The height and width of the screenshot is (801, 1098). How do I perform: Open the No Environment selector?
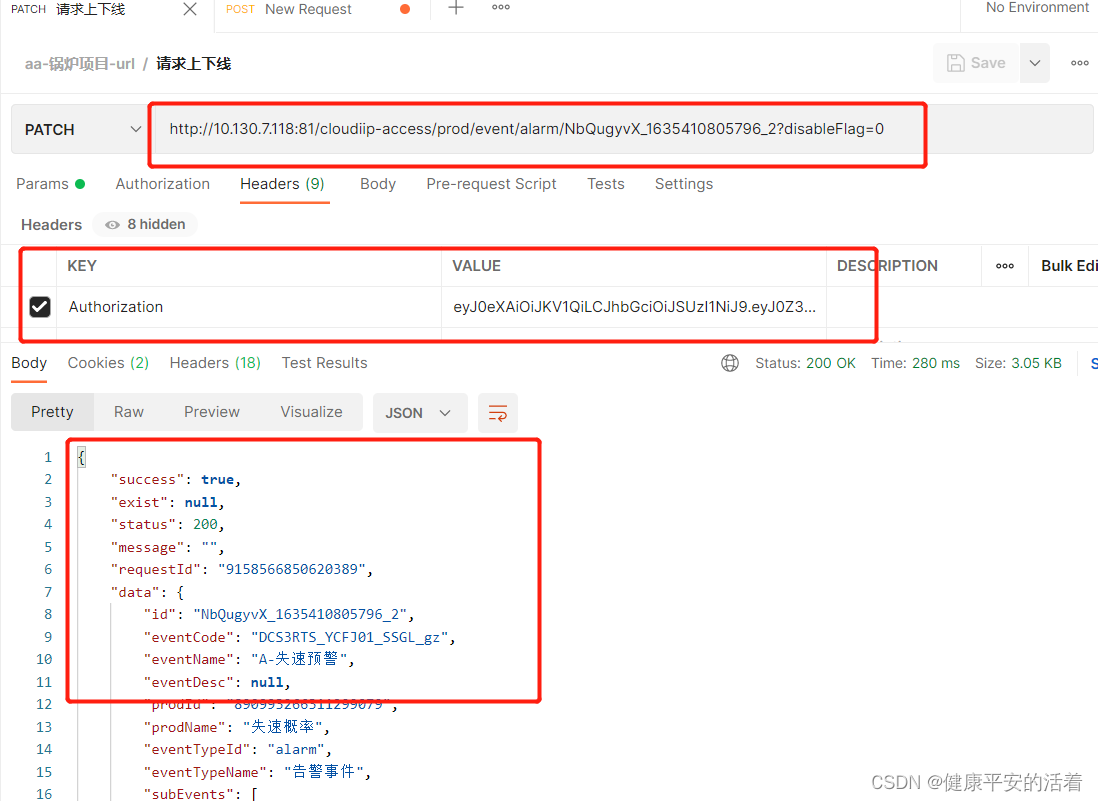point(1036,8)
